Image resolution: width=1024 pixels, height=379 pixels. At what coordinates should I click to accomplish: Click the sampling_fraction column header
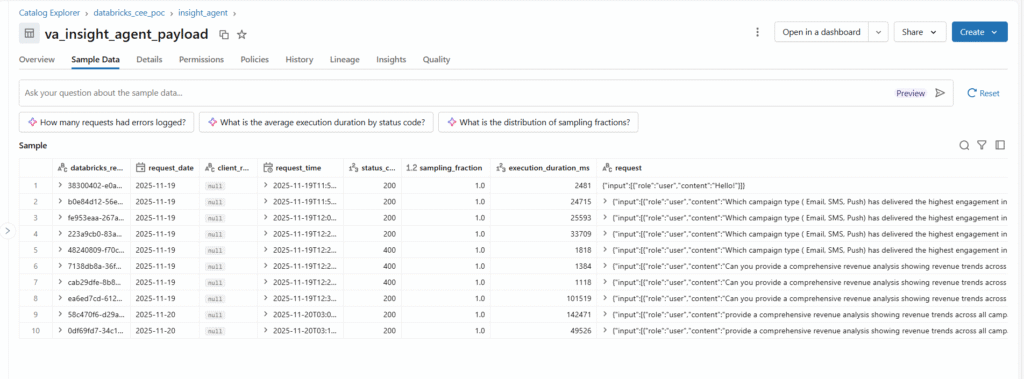[x=444, y=168]
